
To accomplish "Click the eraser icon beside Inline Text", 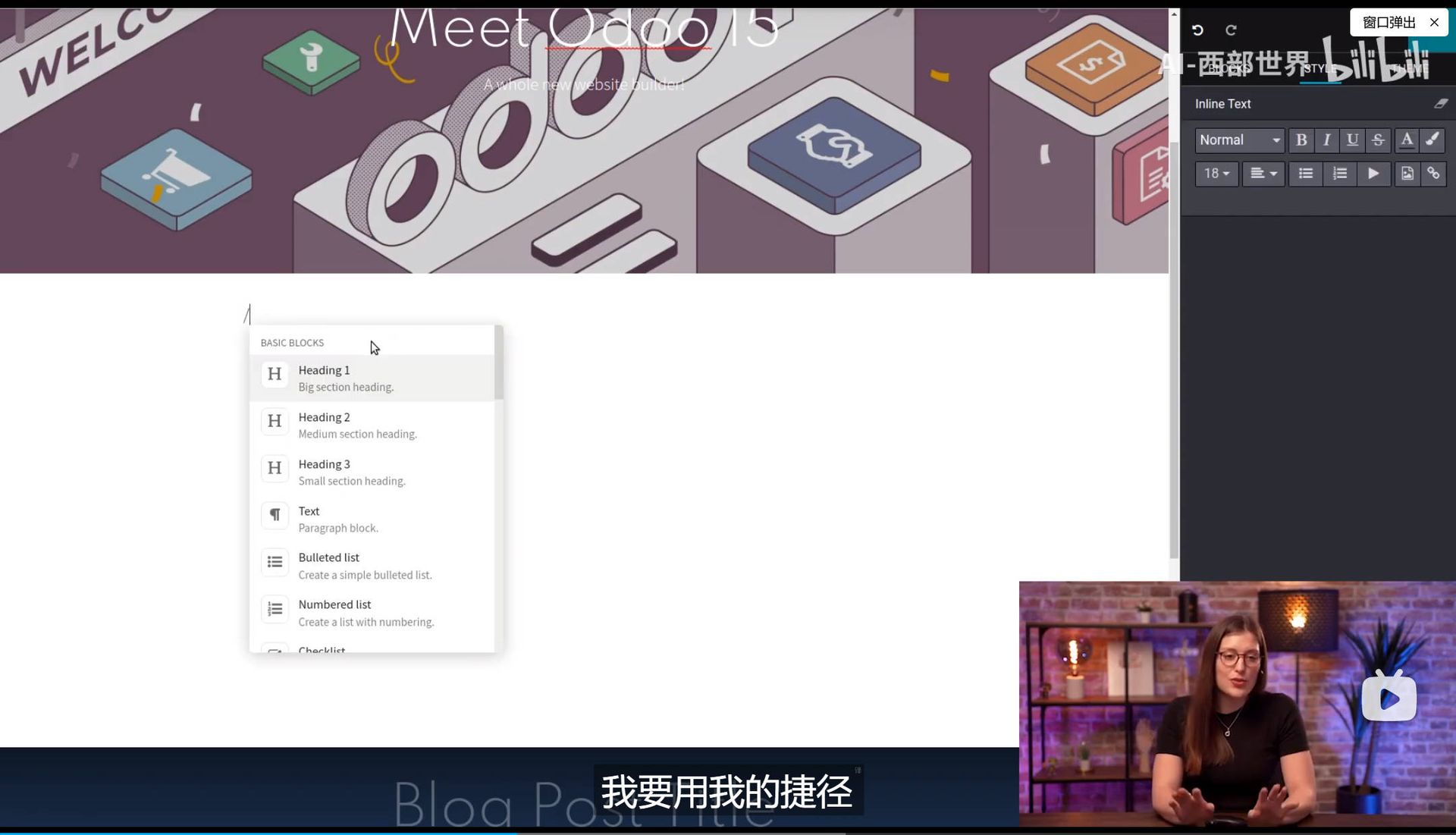I will click(x=1441, y=104).
